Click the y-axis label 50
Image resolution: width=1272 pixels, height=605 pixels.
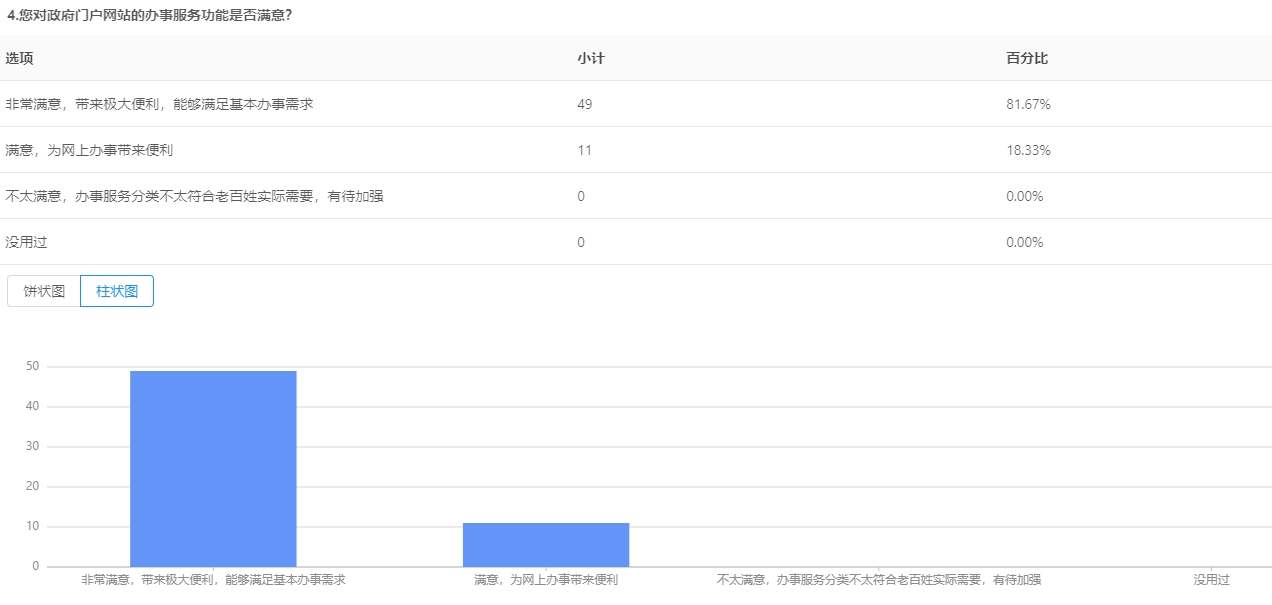click(32, 366)
